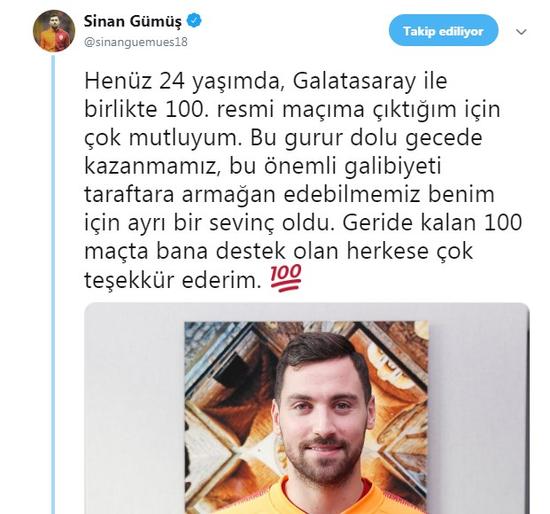Click tweet line mentioning 100. resmi maçıma
This screenshot has width=550, height=514.
(x=292, y=110)
